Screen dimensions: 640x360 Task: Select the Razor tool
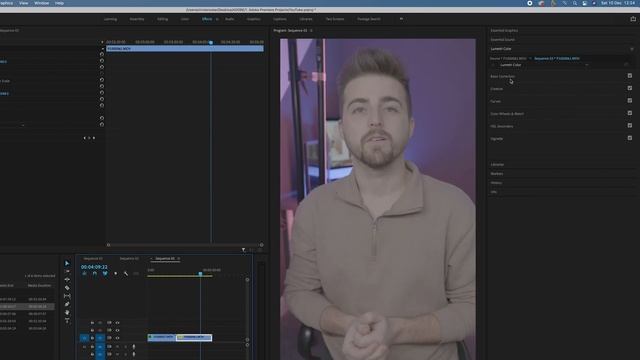click(67, 288)
